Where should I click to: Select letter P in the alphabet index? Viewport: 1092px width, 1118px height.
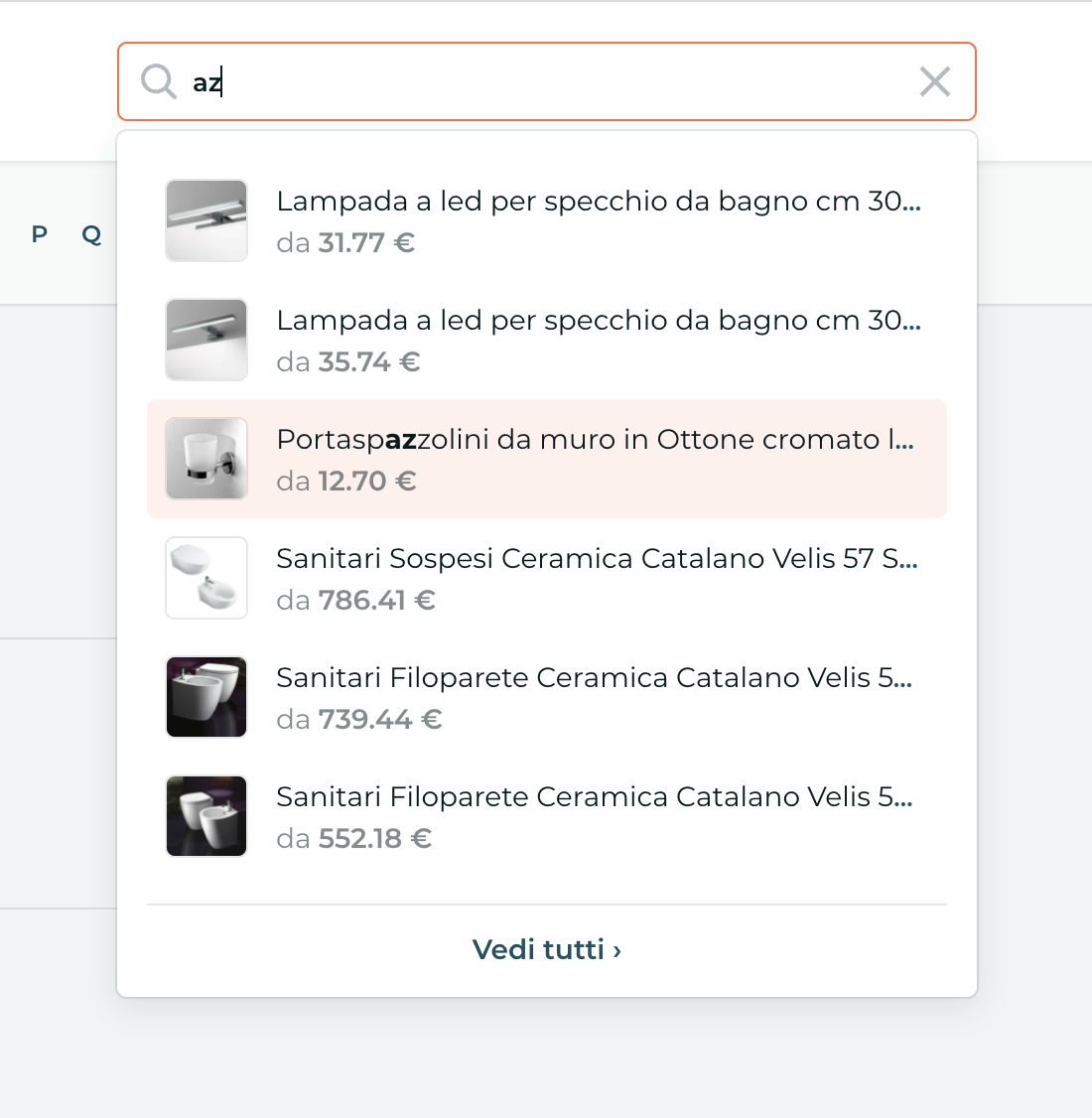point(40,234)
